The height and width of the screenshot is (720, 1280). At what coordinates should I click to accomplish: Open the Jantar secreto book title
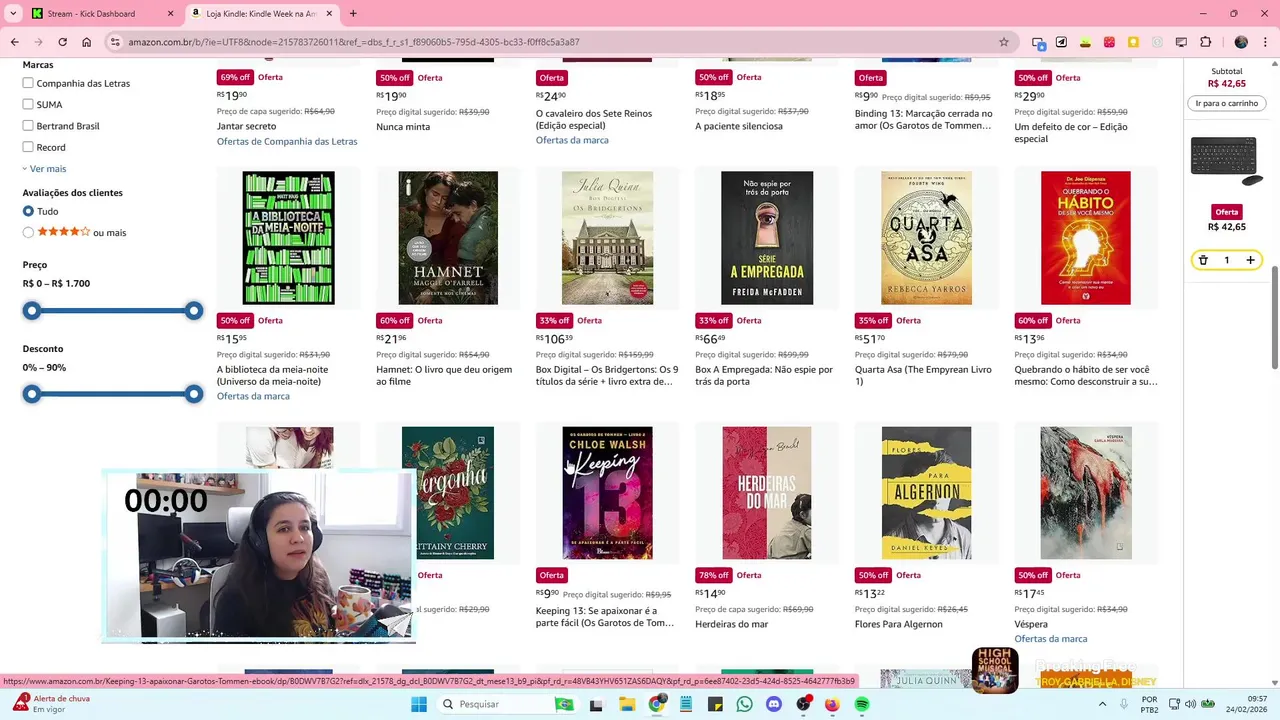[x=246, y=126]
